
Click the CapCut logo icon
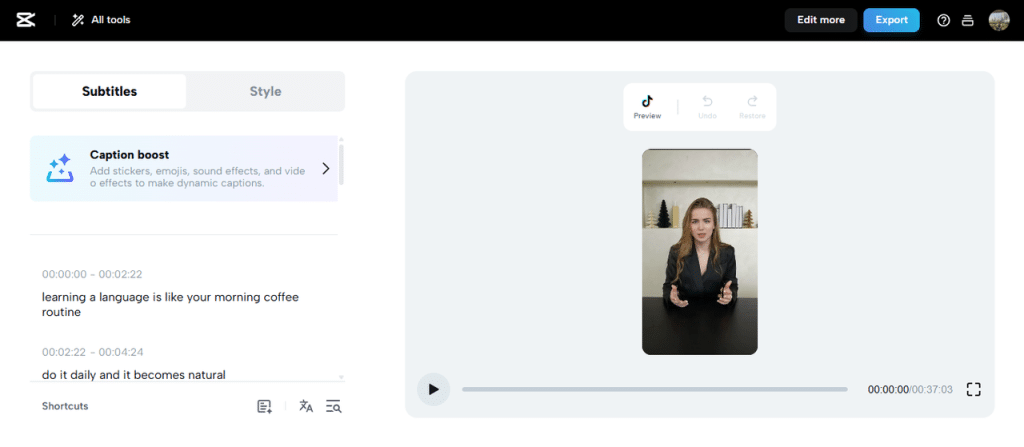26,20
